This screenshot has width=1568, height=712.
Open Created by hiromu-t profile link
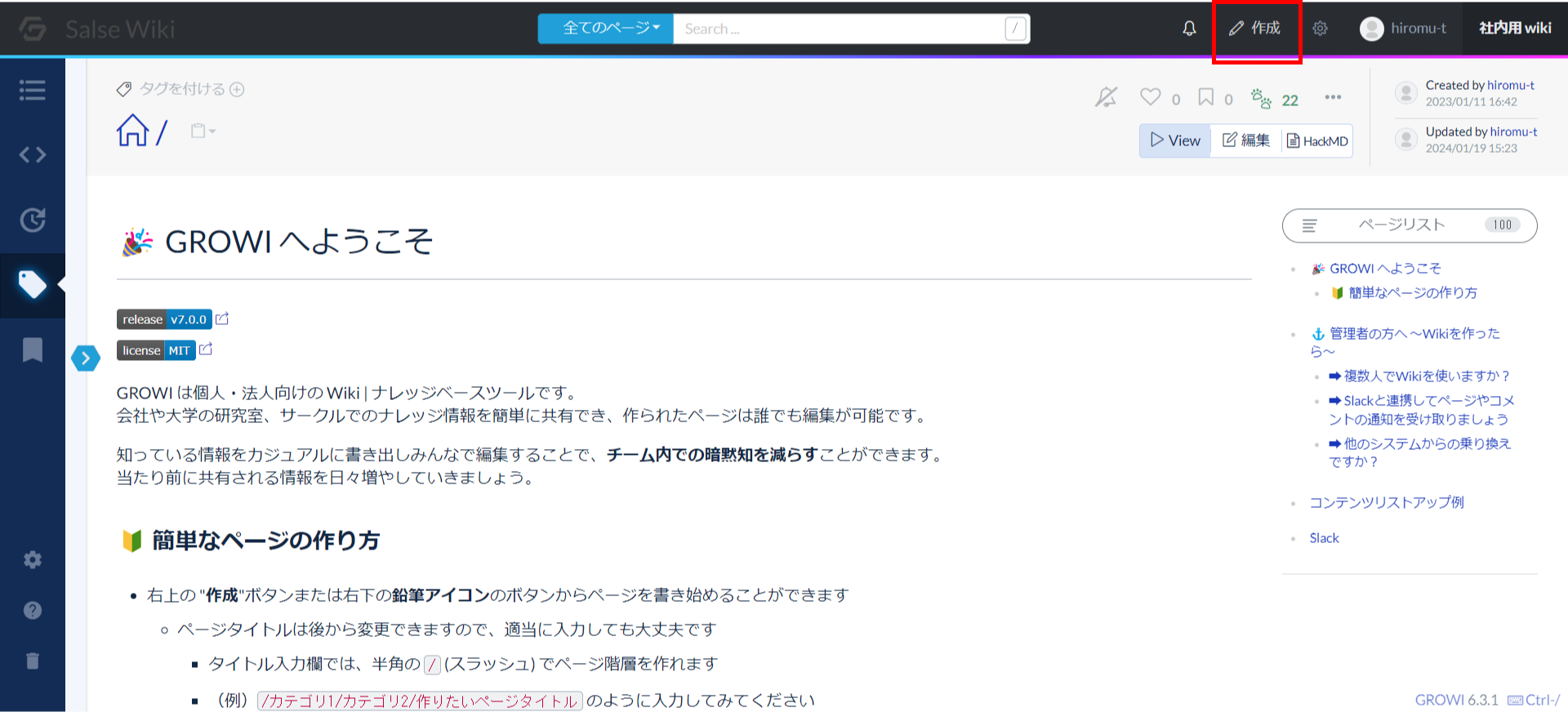[x=1511, y=85]
